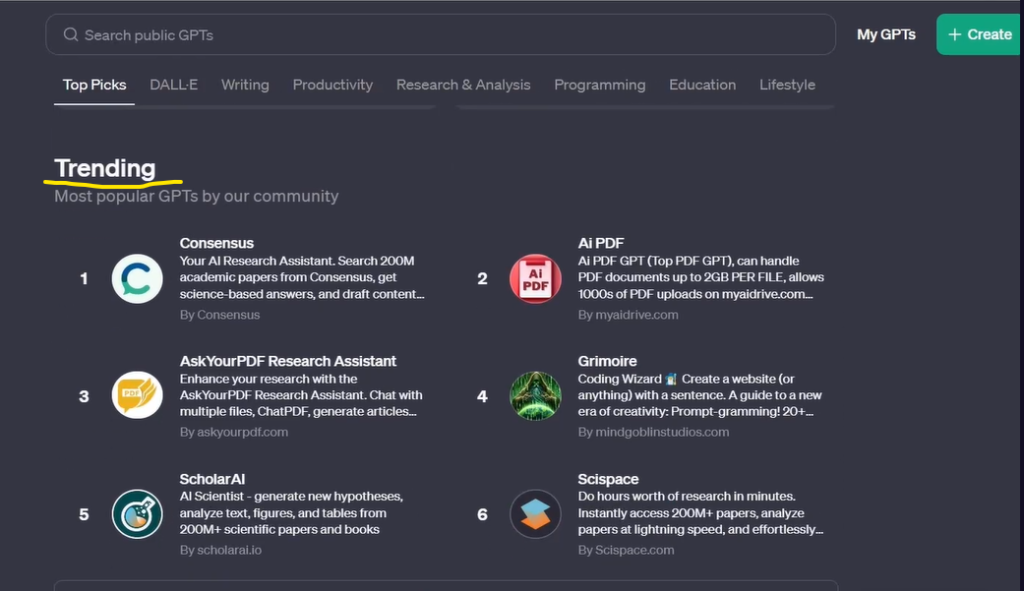Viewport: 1024px width, 591px height.
Task: Click the search magnifier icon
Action: click(71, 35)
